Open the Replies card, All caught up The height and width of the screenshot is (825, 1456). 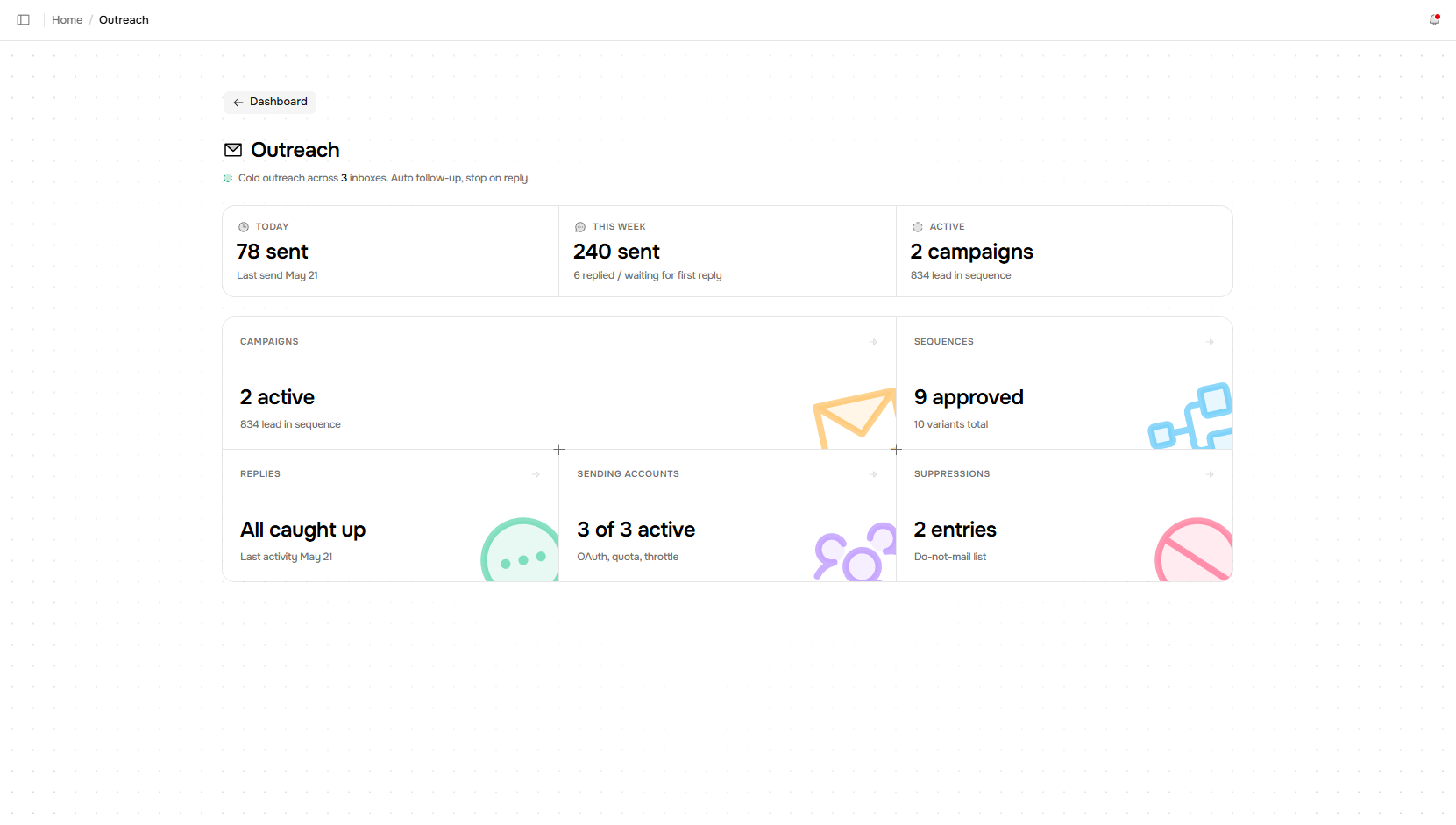pyautogui.click(x=391, y=516)
